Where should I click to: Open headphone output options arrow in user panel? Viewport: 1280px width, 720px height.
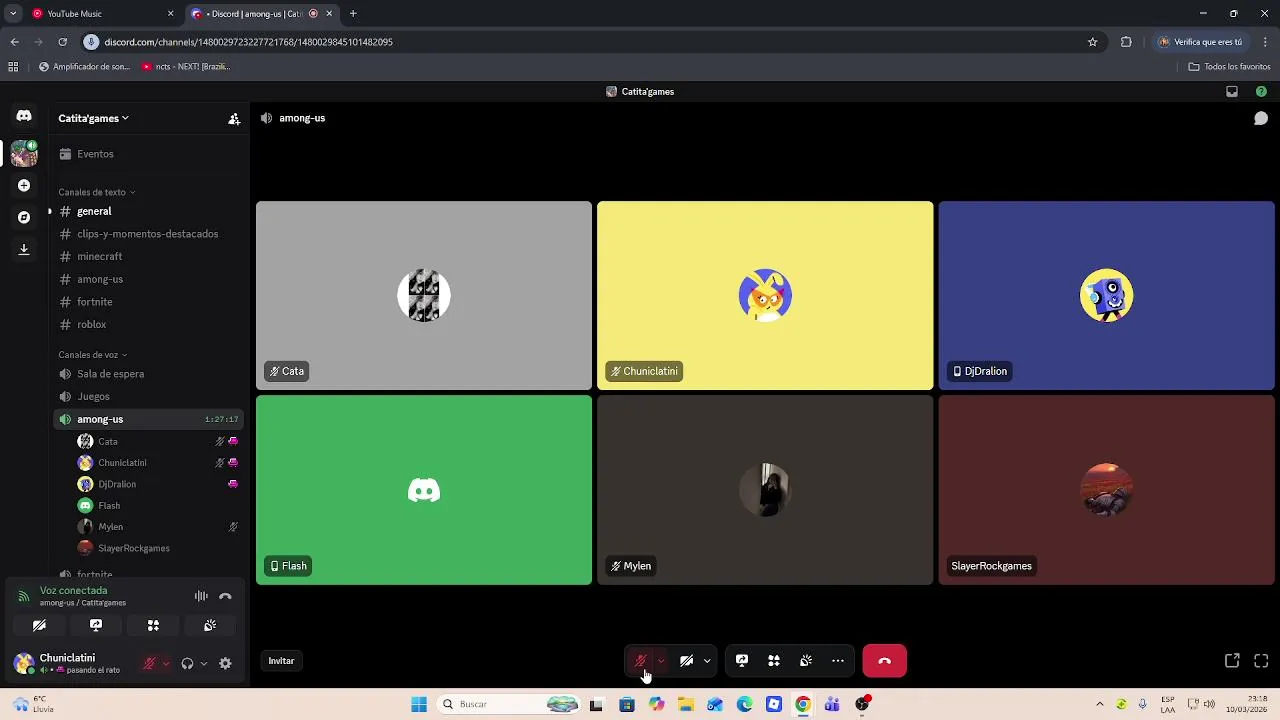coord(203,663)
